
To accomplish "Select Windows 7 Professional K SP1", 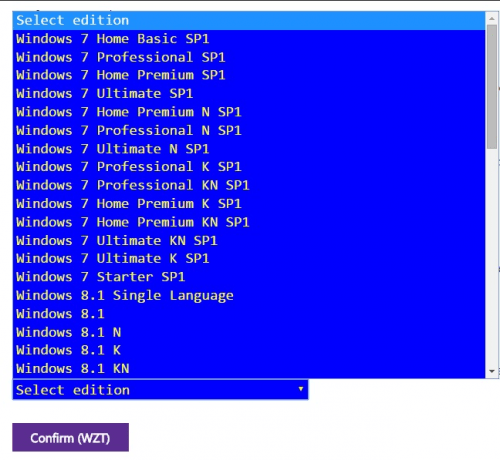I will (249, 167).
